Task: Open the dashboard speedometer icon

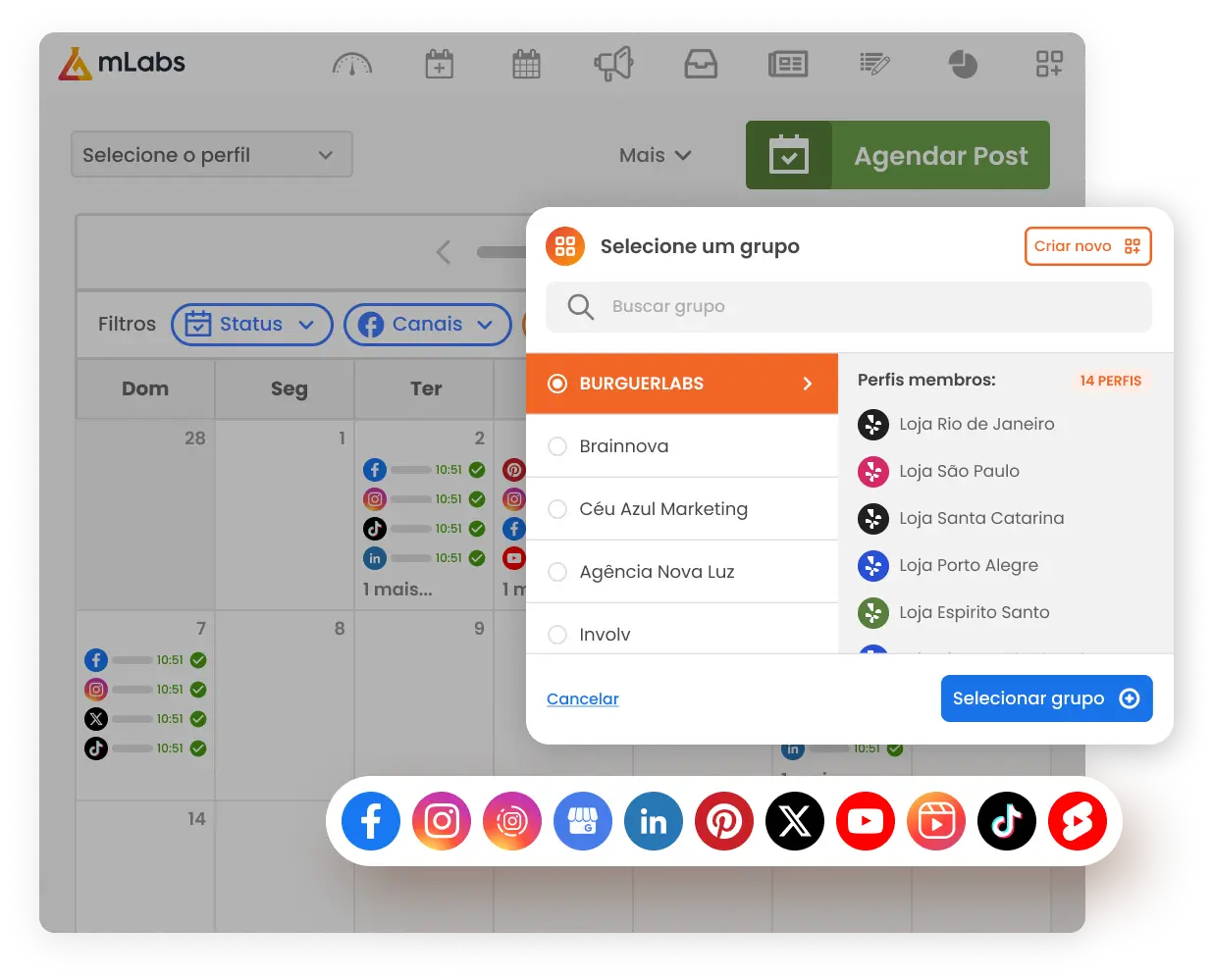Action: [352, 65]
